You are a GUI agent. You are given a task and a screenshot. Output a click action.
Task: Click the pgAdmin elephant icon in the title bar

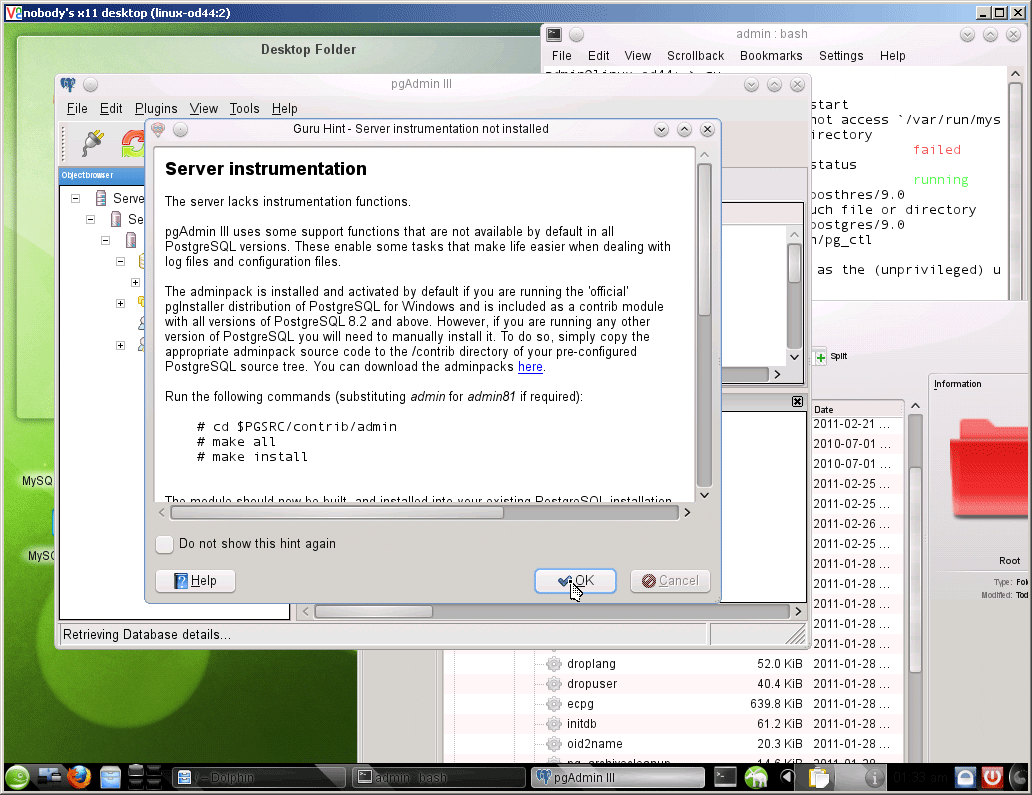point(68,84)
